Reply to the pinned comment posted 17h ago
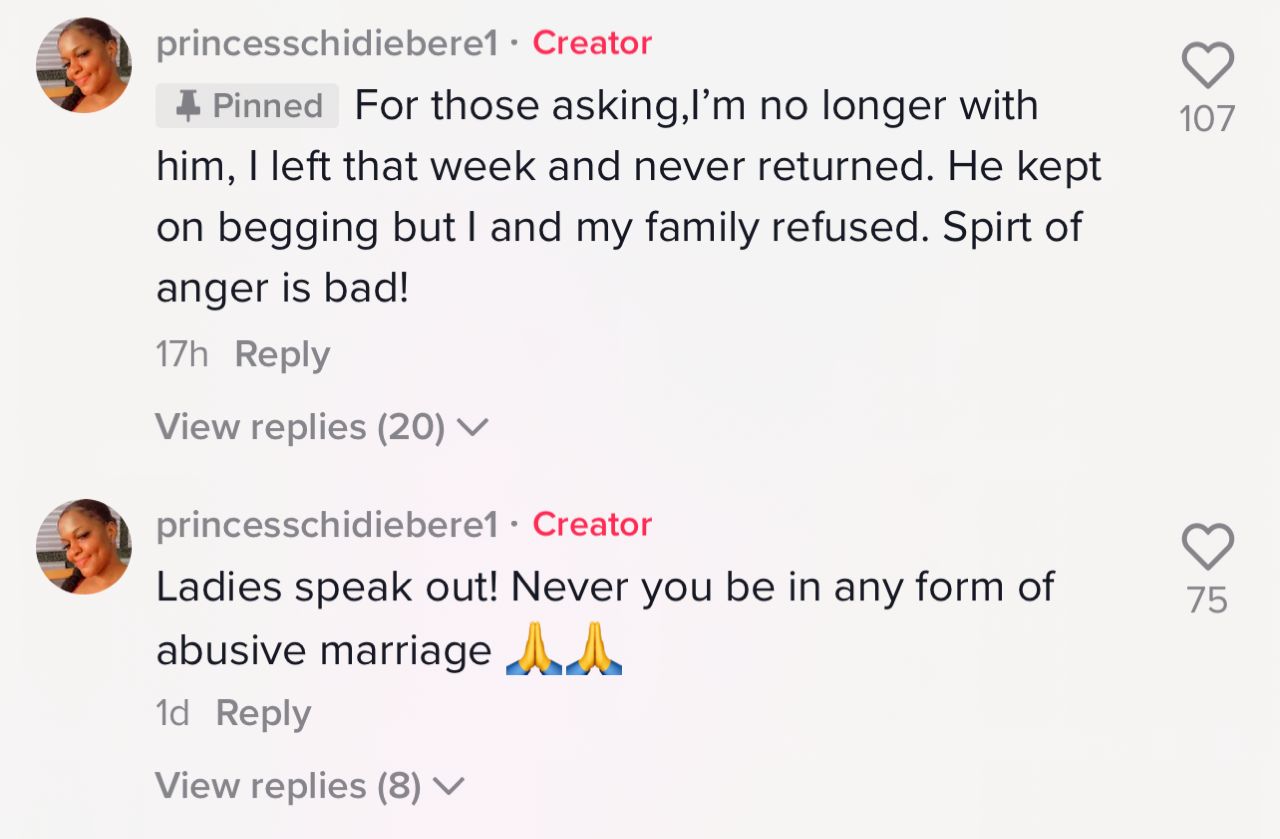The height and width of the screenshot is (839, 1280). coord(282,355)
